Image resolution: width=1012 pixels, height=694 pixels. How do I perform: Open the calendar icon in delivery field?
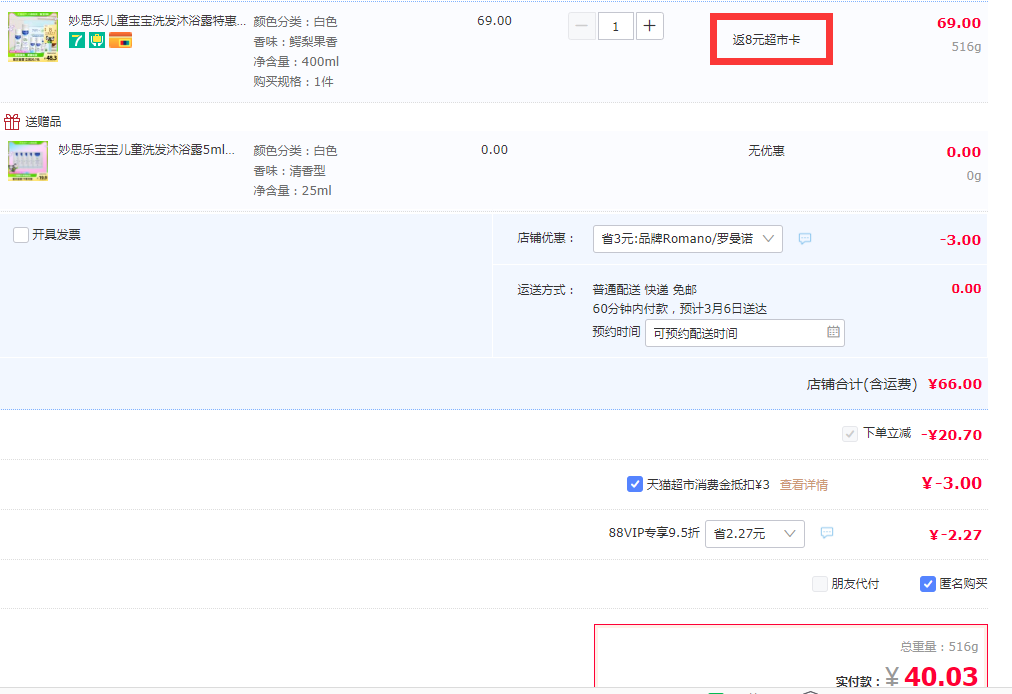[833, 332]
